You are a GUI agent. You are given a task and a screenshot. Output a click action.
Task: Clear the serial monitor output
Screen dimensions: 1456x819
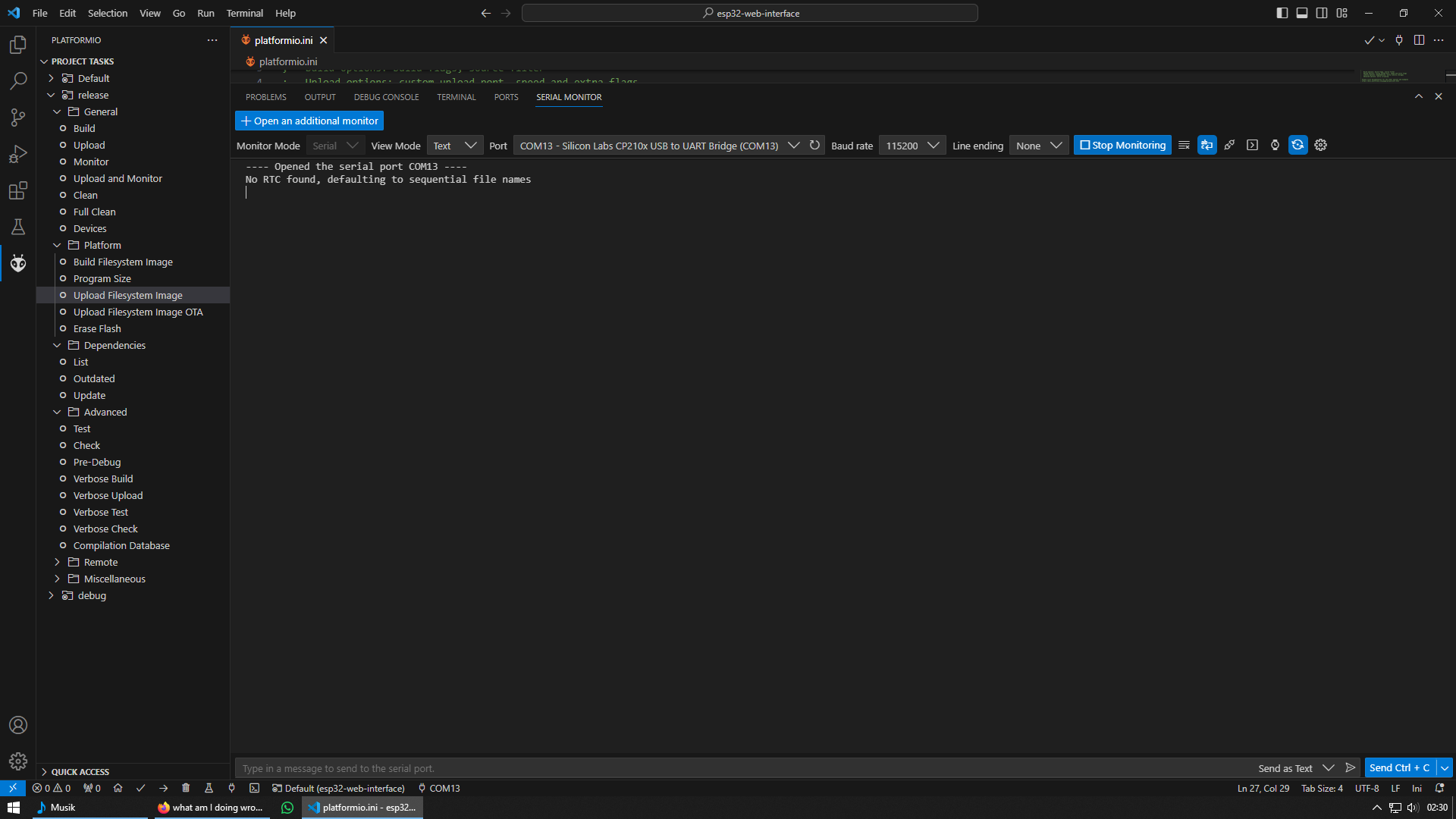tap(1184, 145)
